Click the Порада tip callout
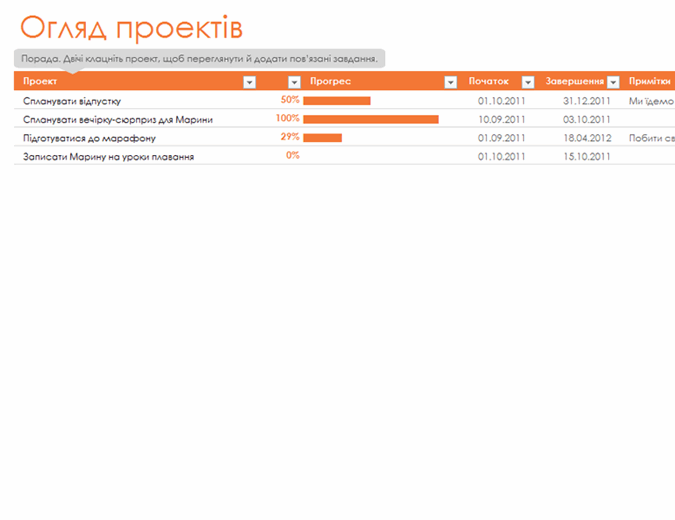The height and width of the screenshot is (520, 675). 199,59
